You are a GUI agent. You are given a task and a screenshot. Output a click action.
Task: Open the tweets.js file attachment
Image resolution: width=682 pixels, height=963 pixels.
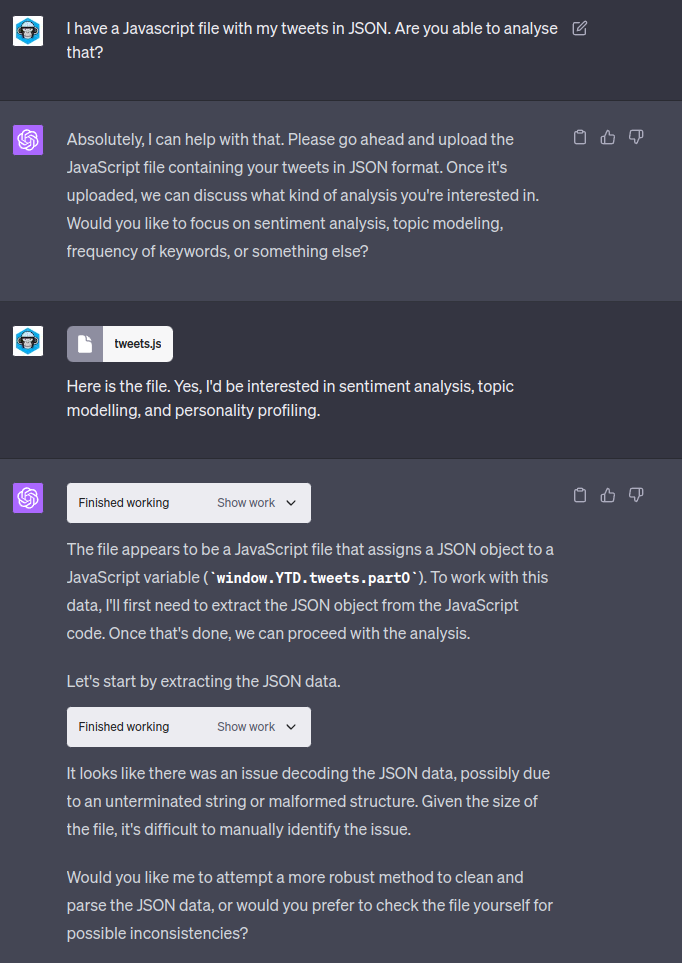pyautogui.click(x=120, y=344)
